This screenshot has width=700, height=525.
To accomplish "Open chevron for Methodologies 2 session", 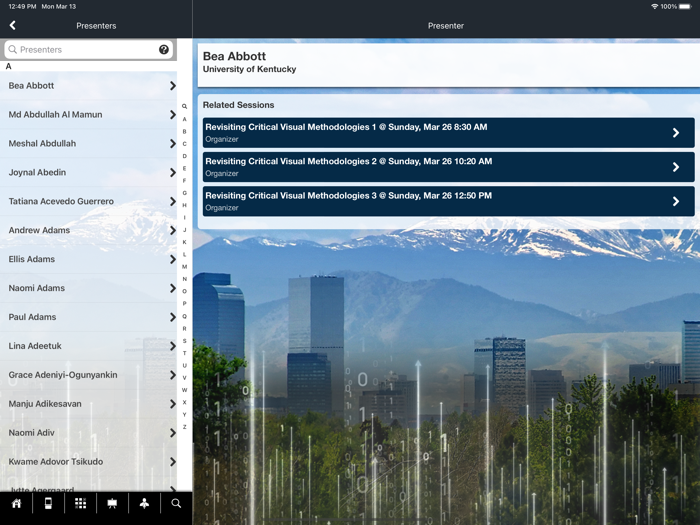I will [x=676, y=167].
